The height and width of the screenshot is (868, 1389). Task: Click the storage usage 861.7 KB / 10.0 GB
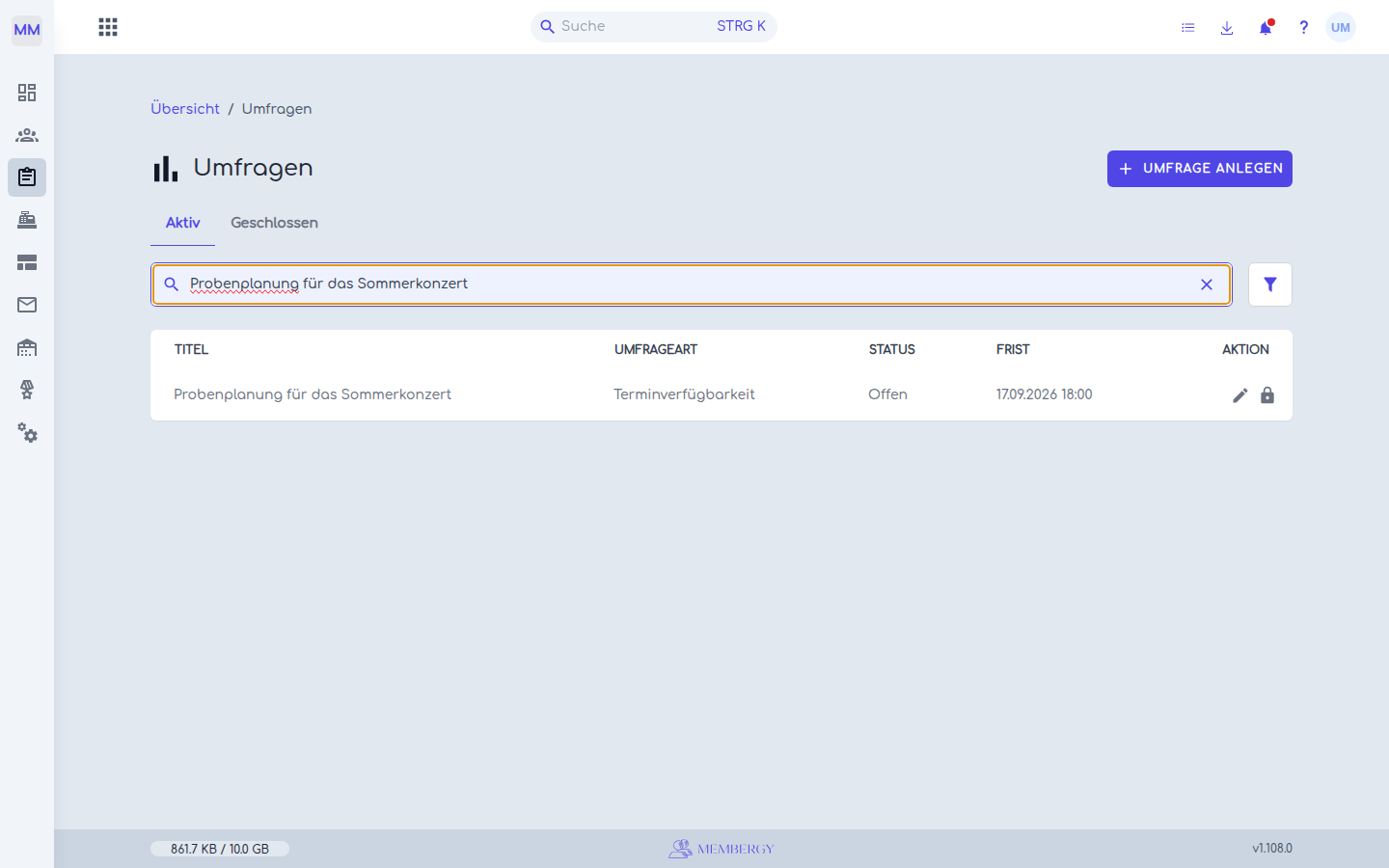(x=220, y=849)
